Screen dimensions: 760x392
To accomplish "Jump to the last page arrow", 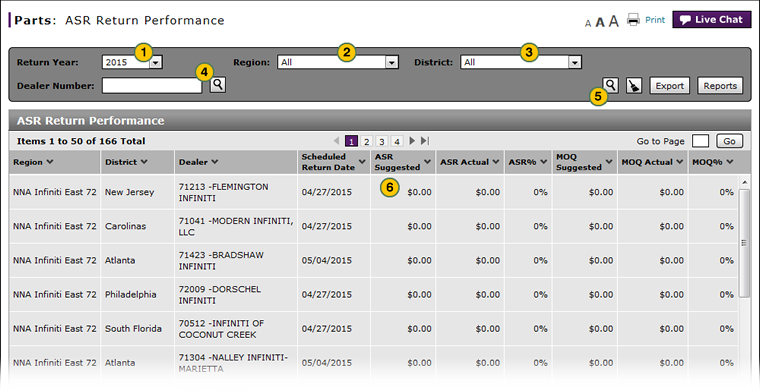I will (x=425, y=141).
